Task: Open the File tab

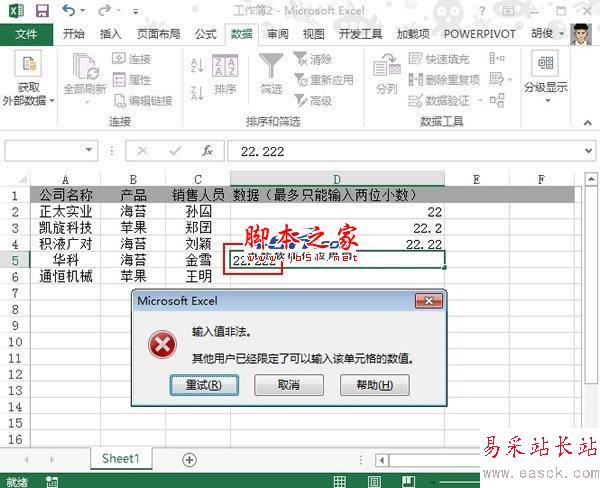Action: click(26, 34)
